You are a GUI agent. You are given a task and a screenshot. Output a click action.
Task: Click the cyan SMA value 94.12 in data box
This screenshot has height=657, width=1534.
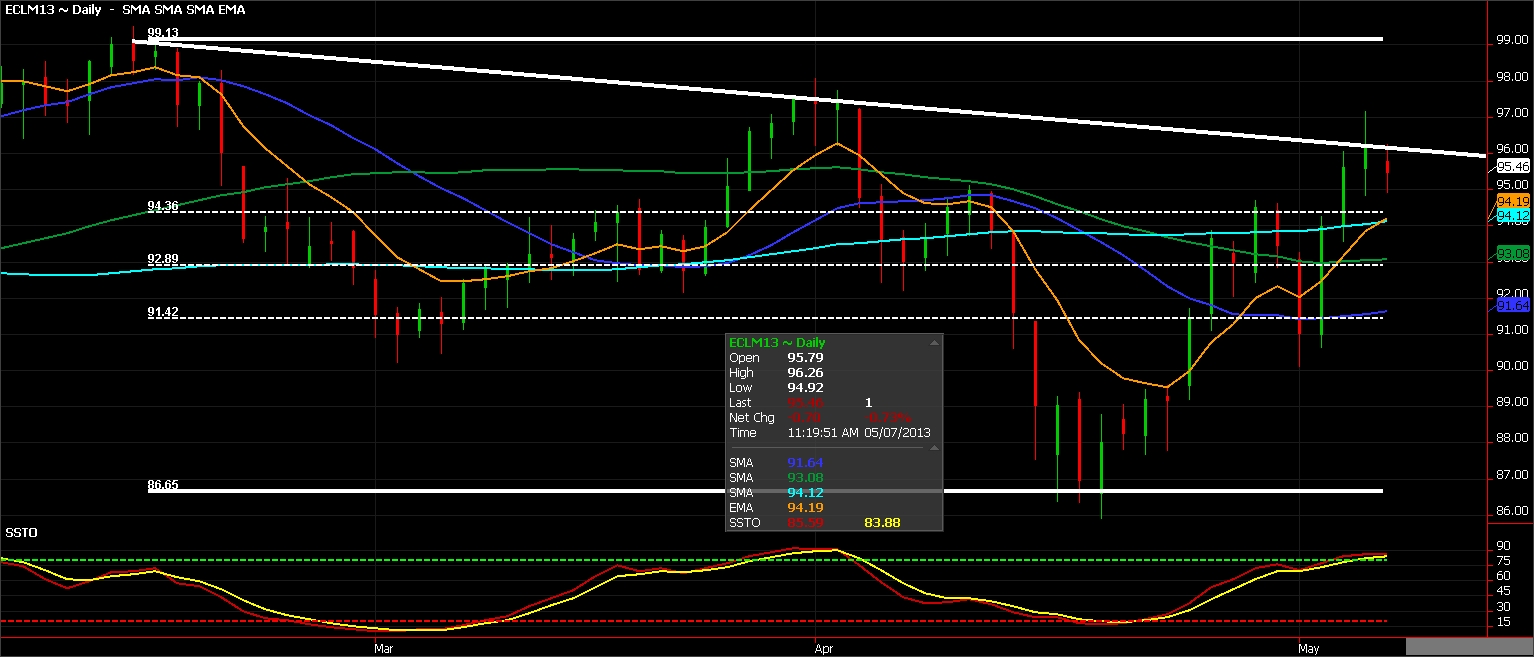805,493
